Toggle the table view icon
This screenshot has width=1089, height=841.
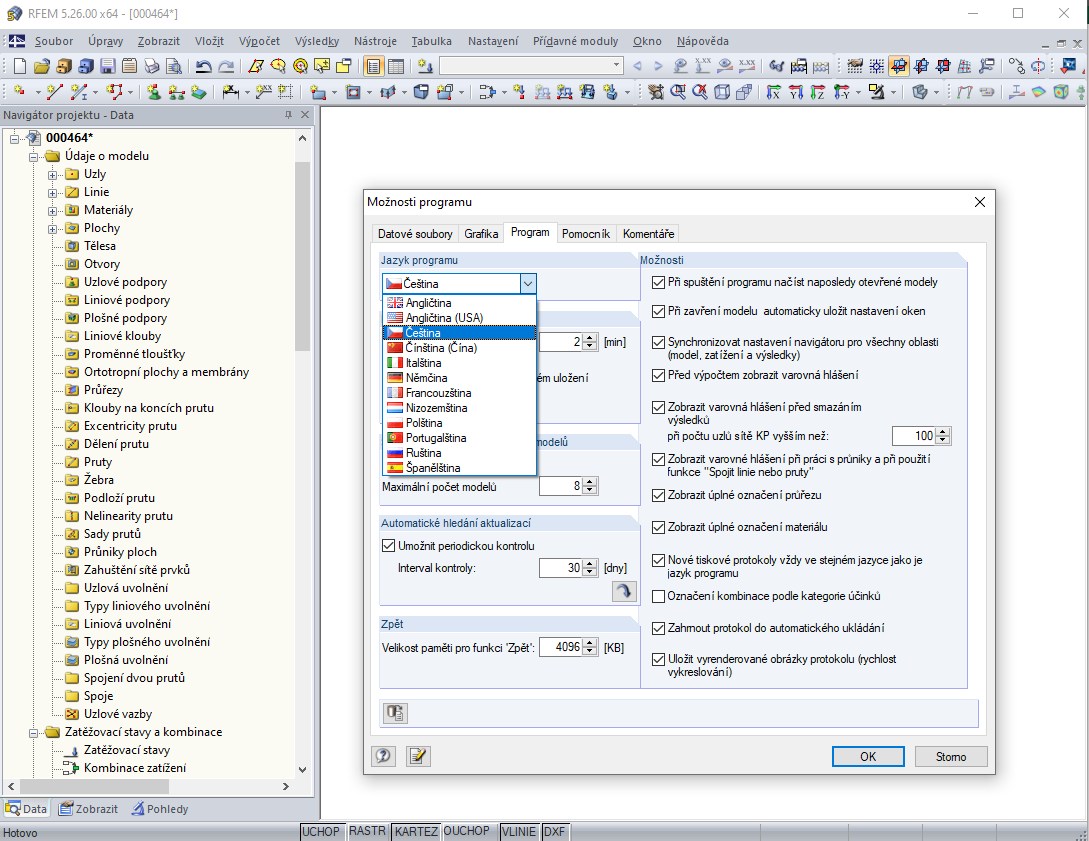pos(396,66)
